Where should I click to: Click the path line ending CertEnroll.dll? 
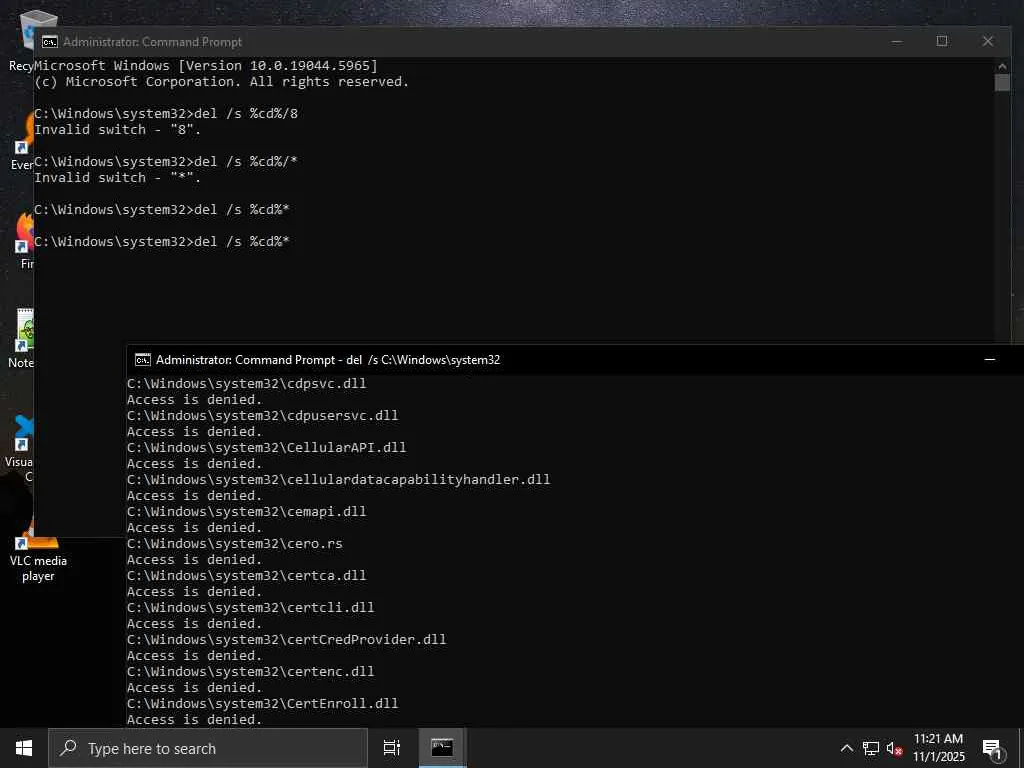[263, 703]
